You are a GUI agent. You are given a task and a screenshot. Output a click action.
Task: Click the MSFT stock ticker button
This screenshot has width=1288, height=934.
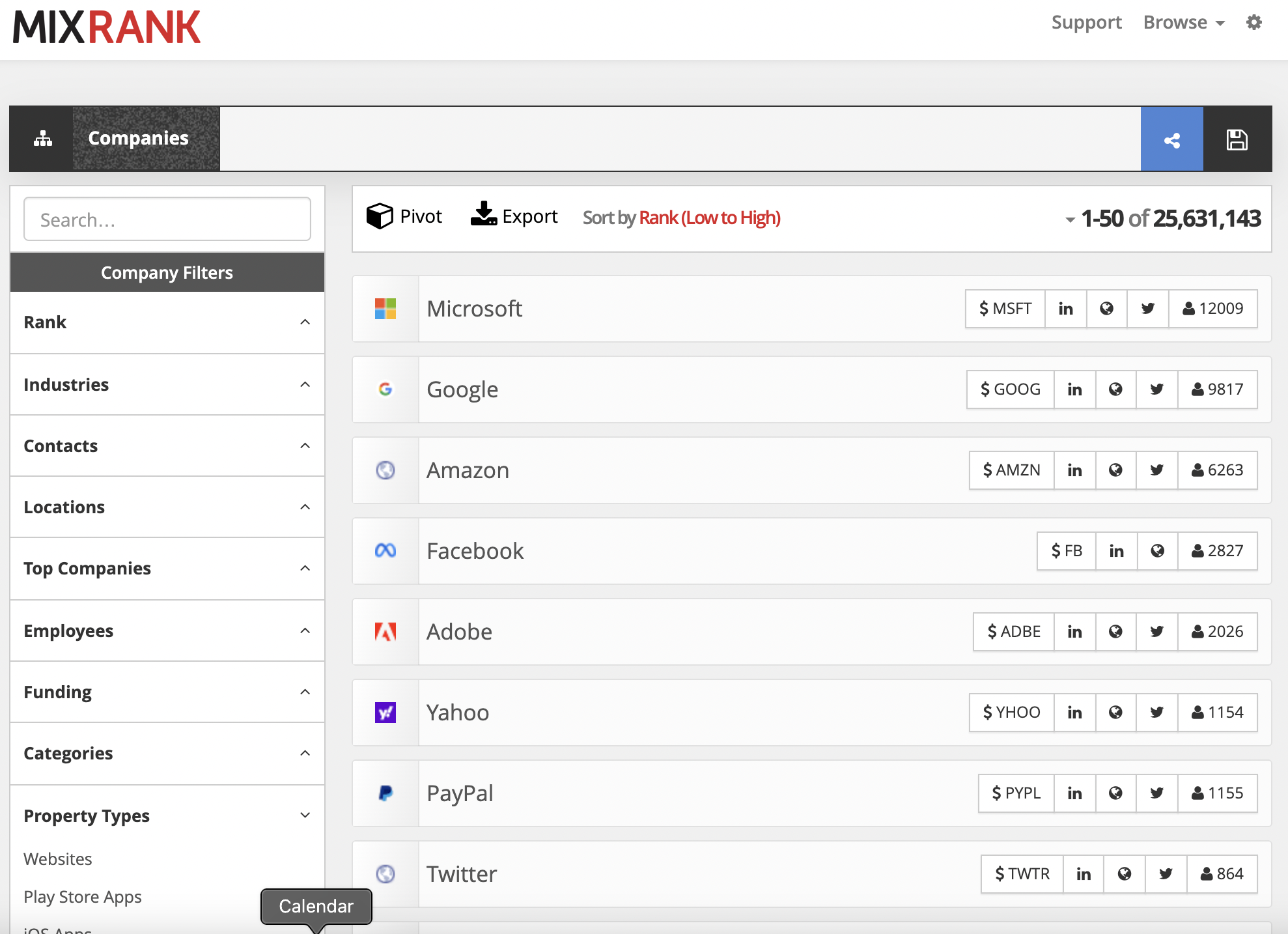coord(1005,309)
